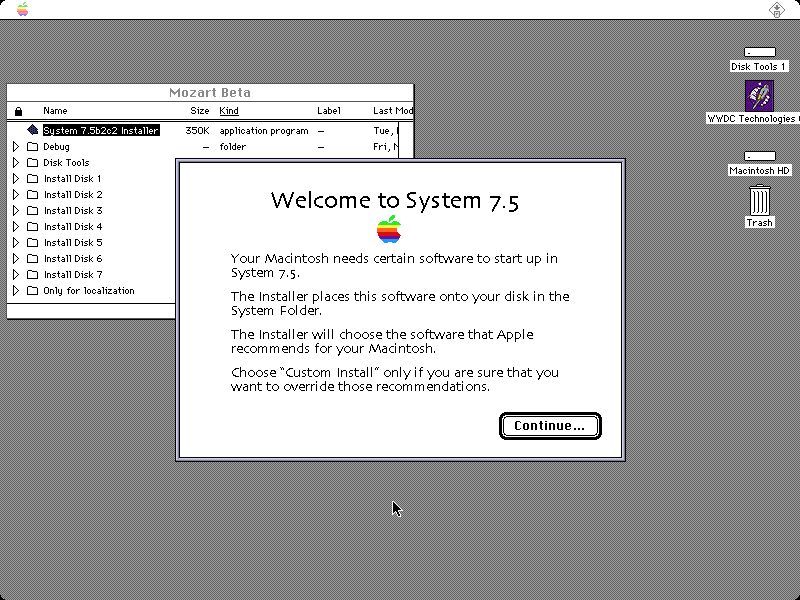Click the 350K size value
The width and height of the screenshot is (800, 600).
197,131
